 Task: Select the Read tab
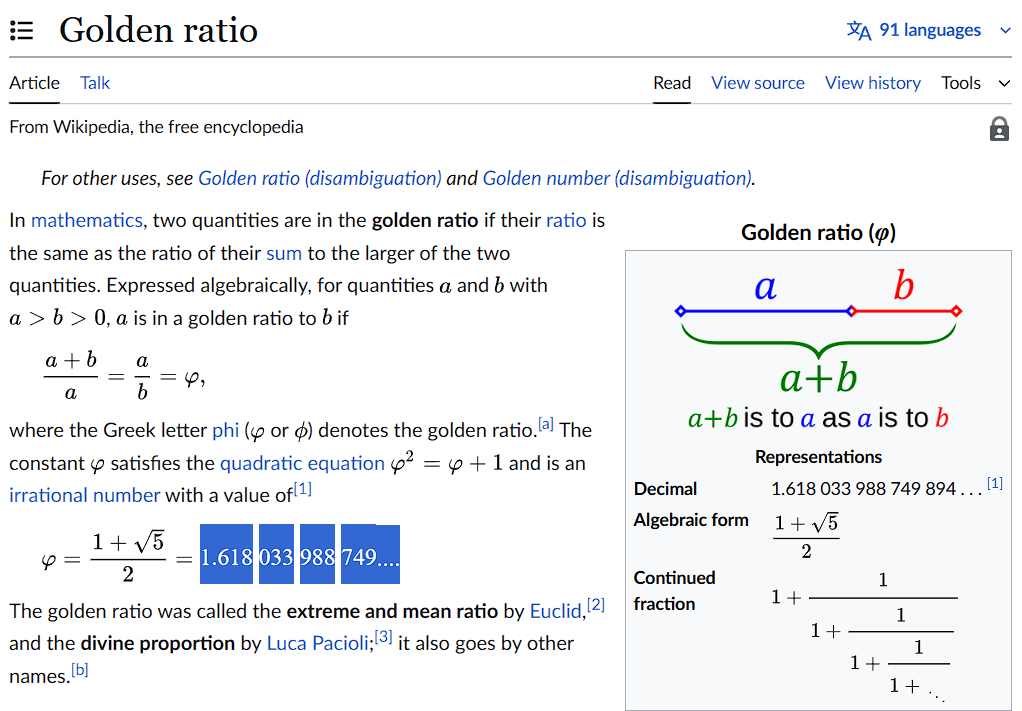tap(671, 83)
